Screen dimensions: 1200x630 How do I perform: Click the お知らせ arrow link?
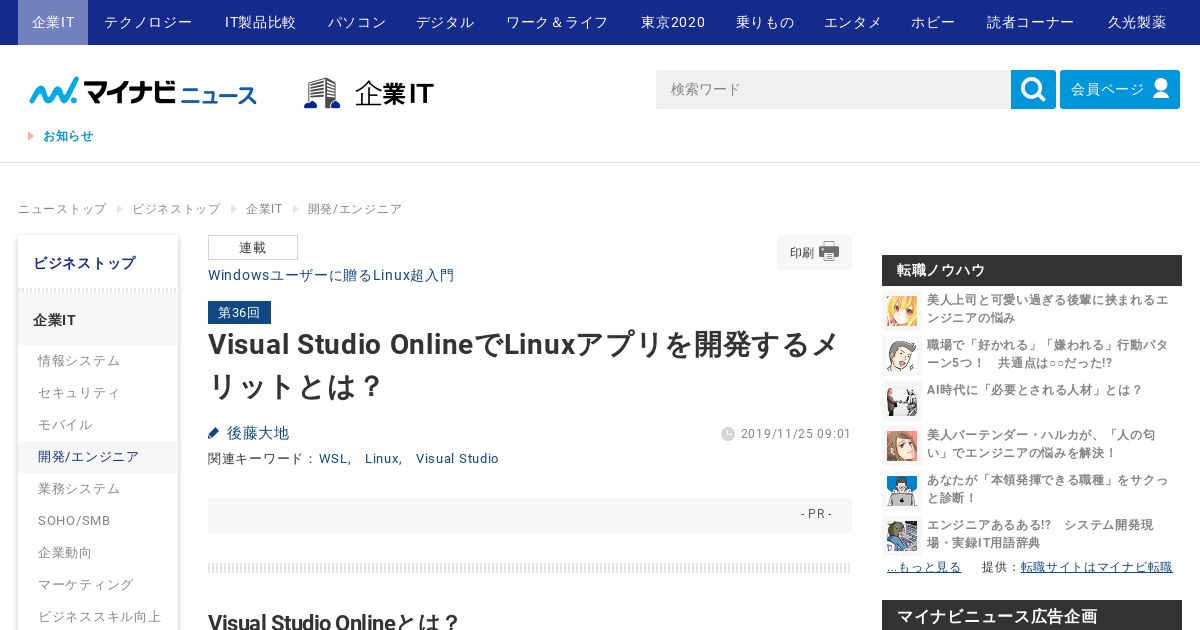click(x=31, y=136)
